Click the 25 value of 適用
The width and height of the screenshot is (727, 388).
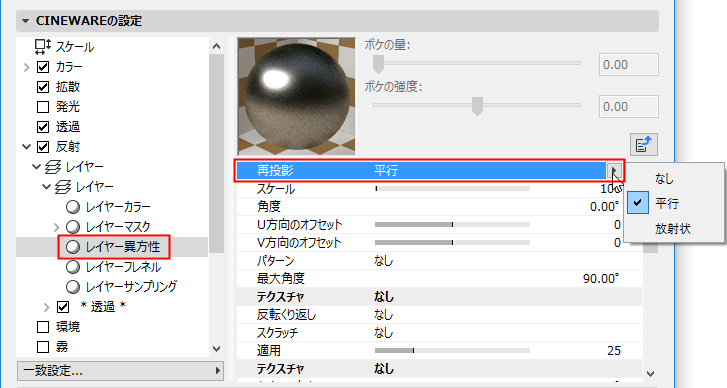click(614, 350)
